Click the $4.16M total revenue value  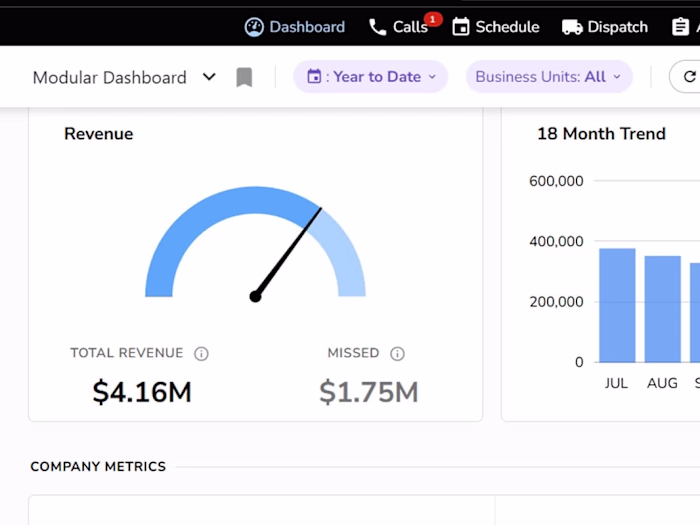[142, 392]
